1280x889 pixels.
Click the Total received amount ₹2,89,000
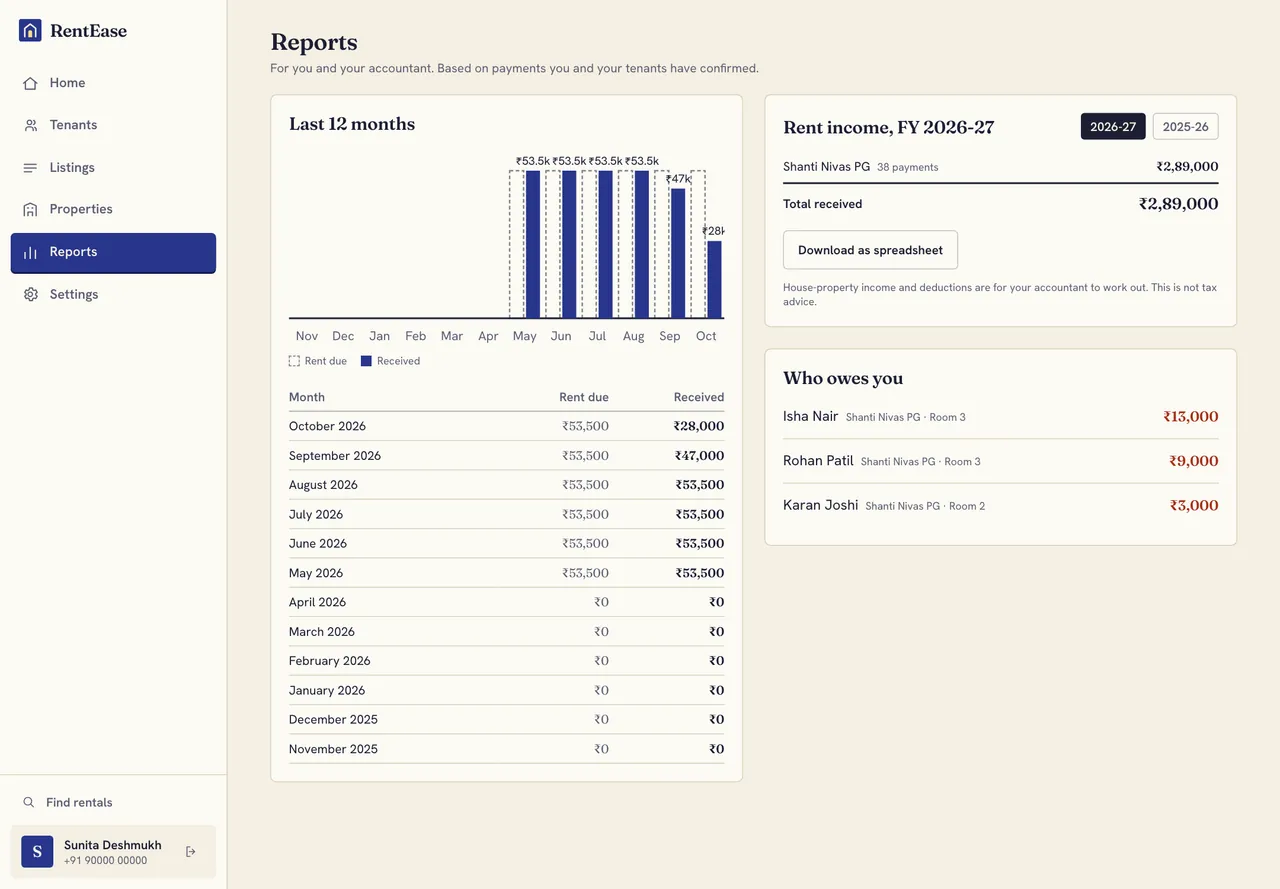[x=1178, y=204]
